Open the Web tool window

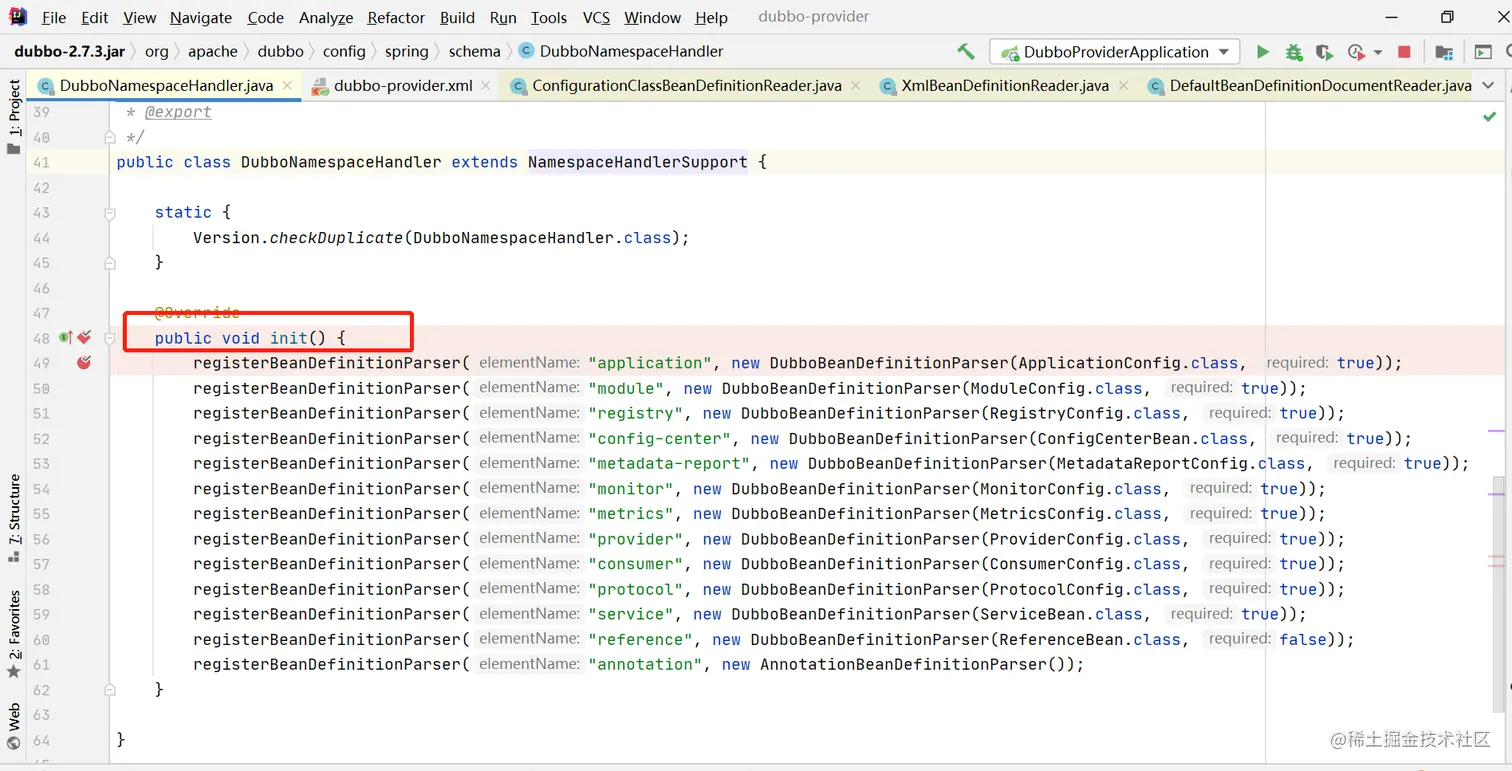[x=14, y=726]
